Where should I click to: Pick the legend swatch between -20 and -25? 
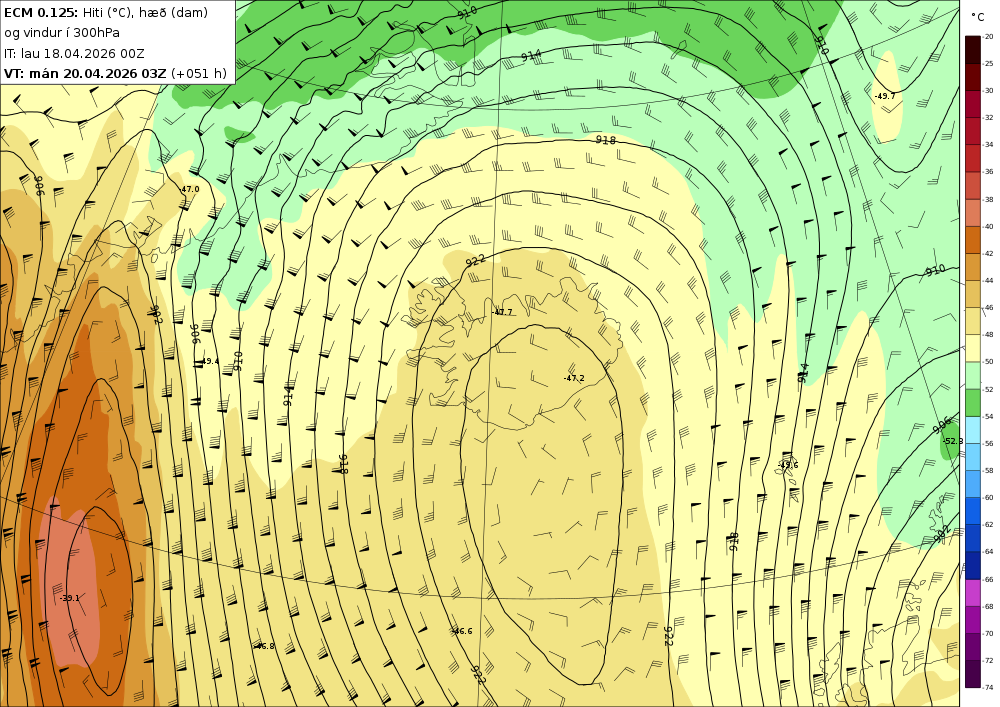click(973, 50)
